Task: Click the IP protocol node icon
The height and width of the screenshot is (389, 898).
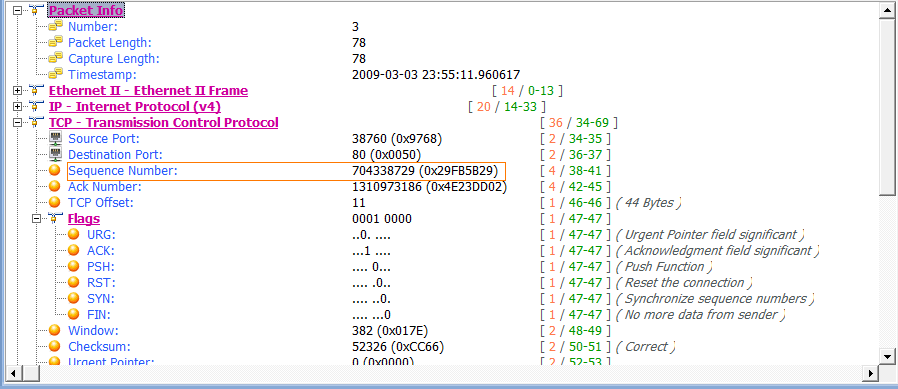Action: click(x=36, y=107)
